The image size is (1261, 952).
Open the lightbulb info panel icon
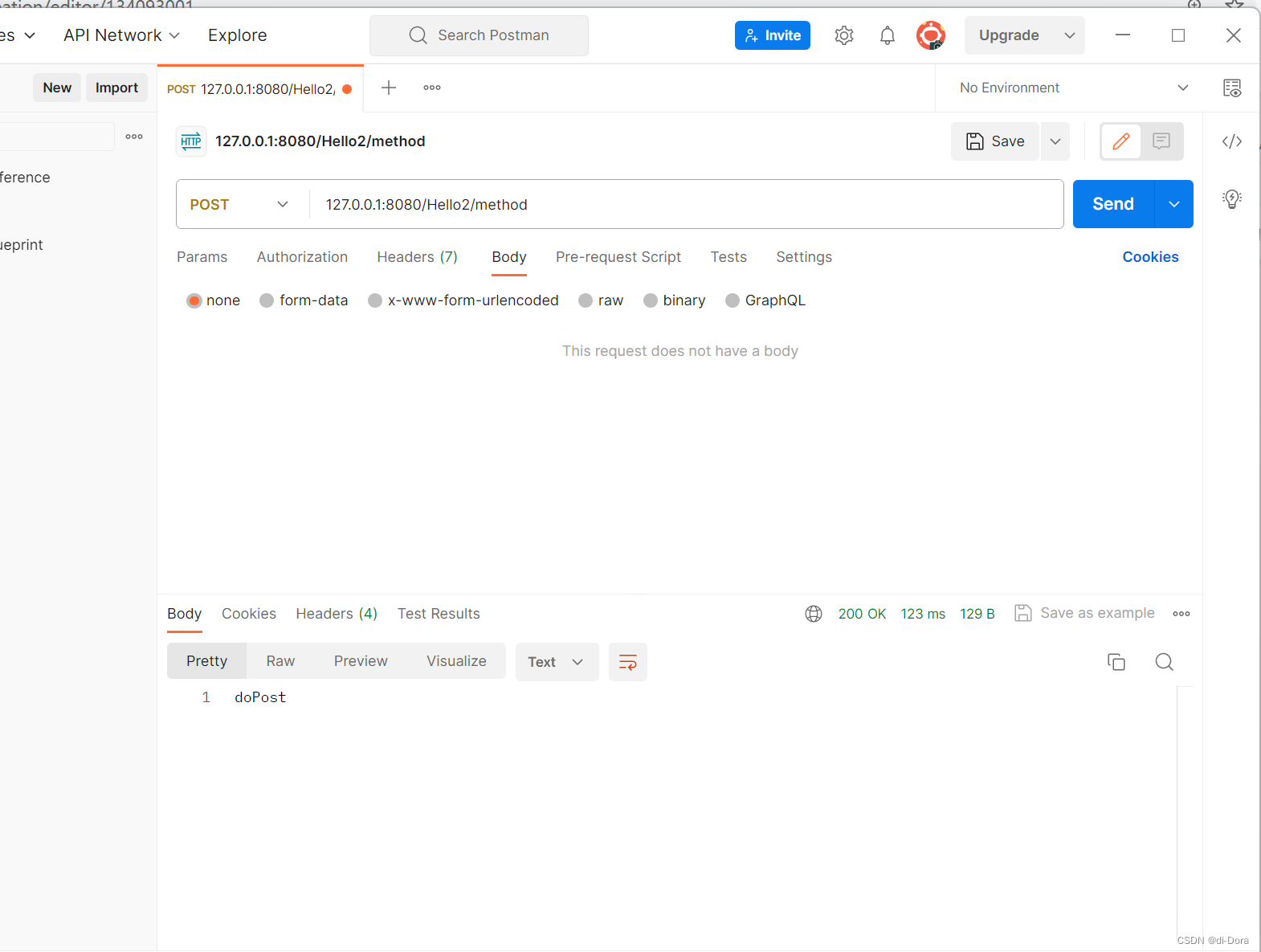[x=1231, y=199]
